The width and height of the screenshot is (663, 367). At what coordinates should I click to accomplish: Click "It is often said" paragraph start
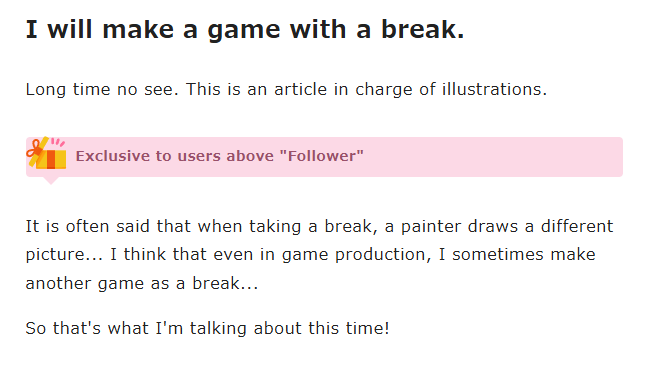coord(87,226)
